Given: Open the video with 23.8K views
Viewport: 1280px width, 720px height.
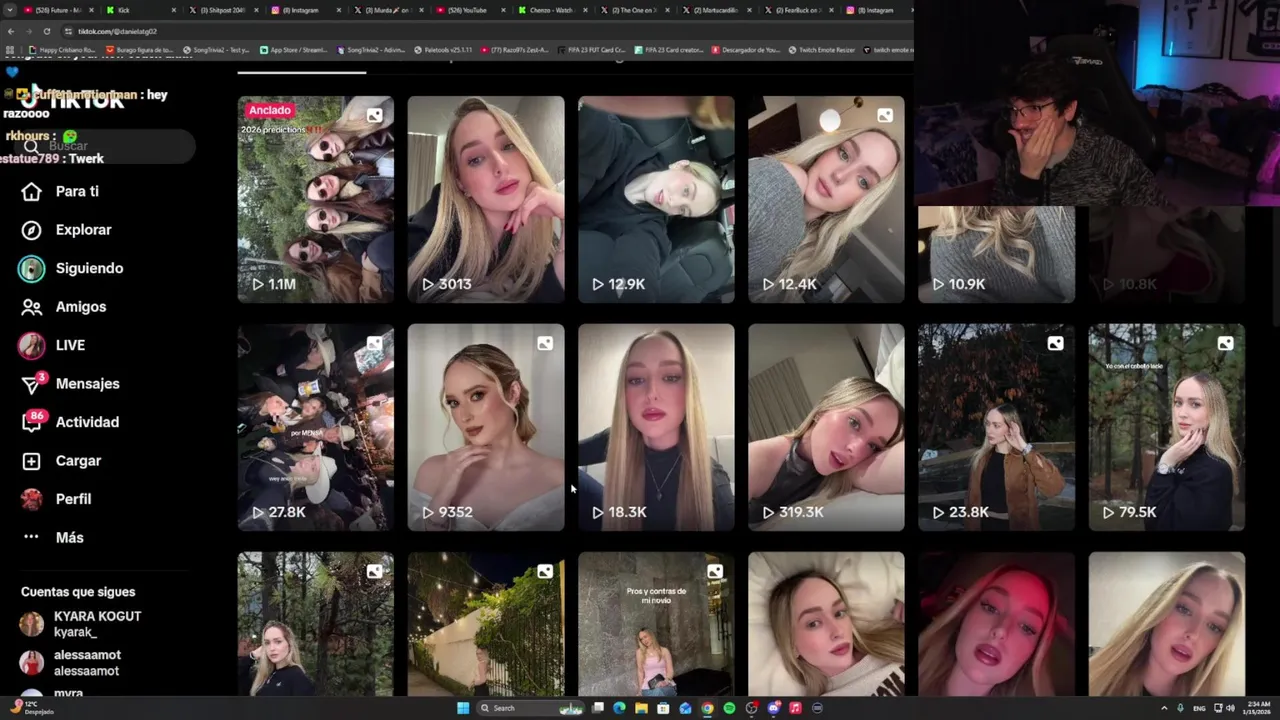Looking at the screenshot, I should point(996,427).
